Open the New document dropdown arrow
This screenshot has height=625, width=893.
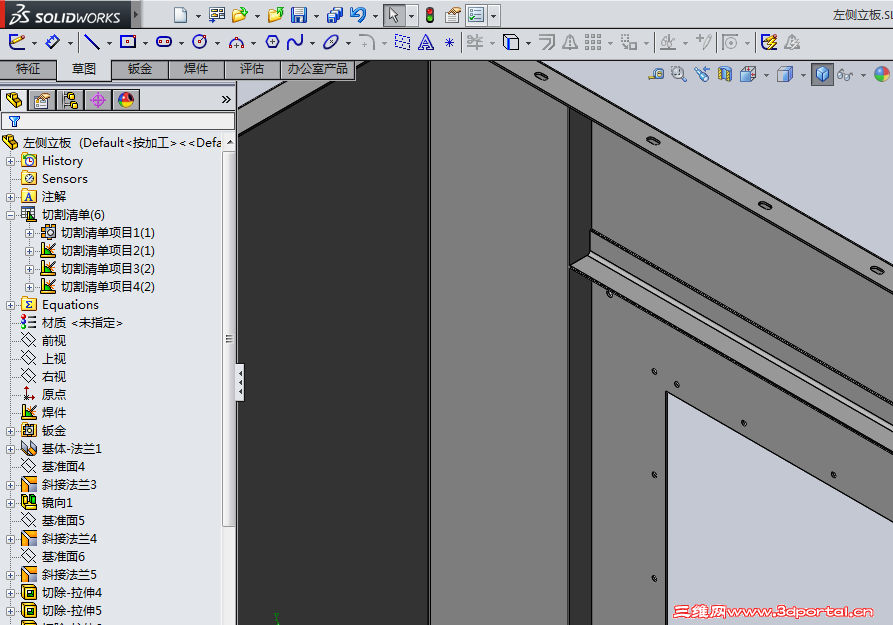(198, 16)
